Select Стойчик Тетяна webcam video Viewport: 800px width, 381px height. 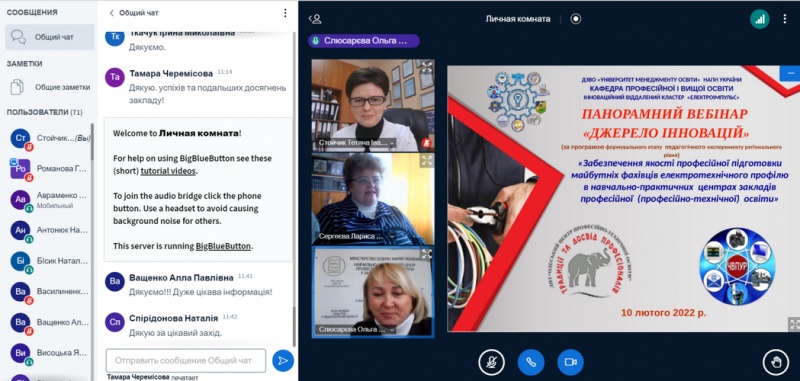pos(373,105)
